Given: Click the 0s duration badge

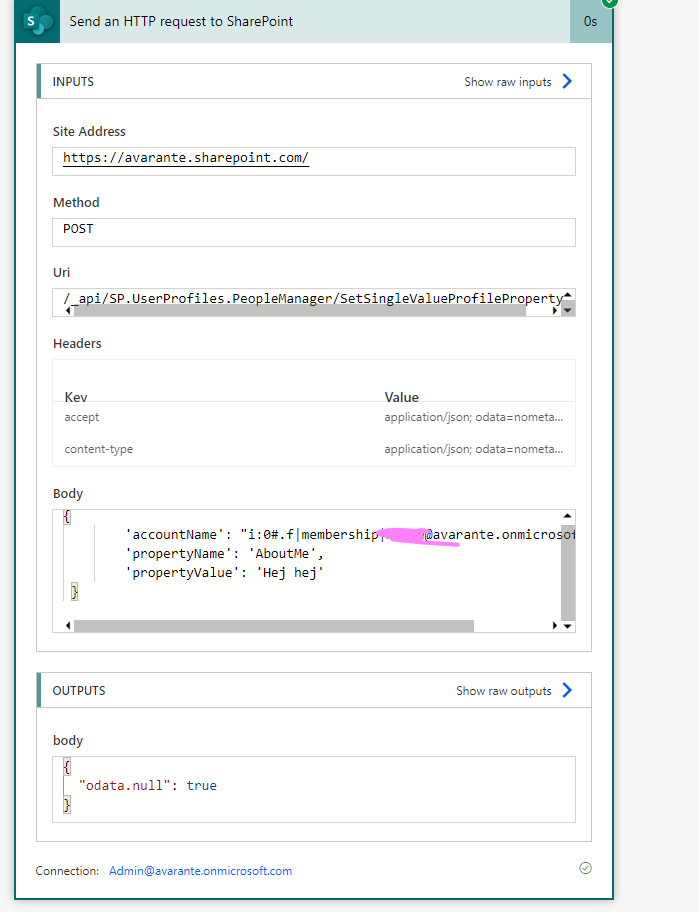Looking at the screenshot, I should coord(590,21).
